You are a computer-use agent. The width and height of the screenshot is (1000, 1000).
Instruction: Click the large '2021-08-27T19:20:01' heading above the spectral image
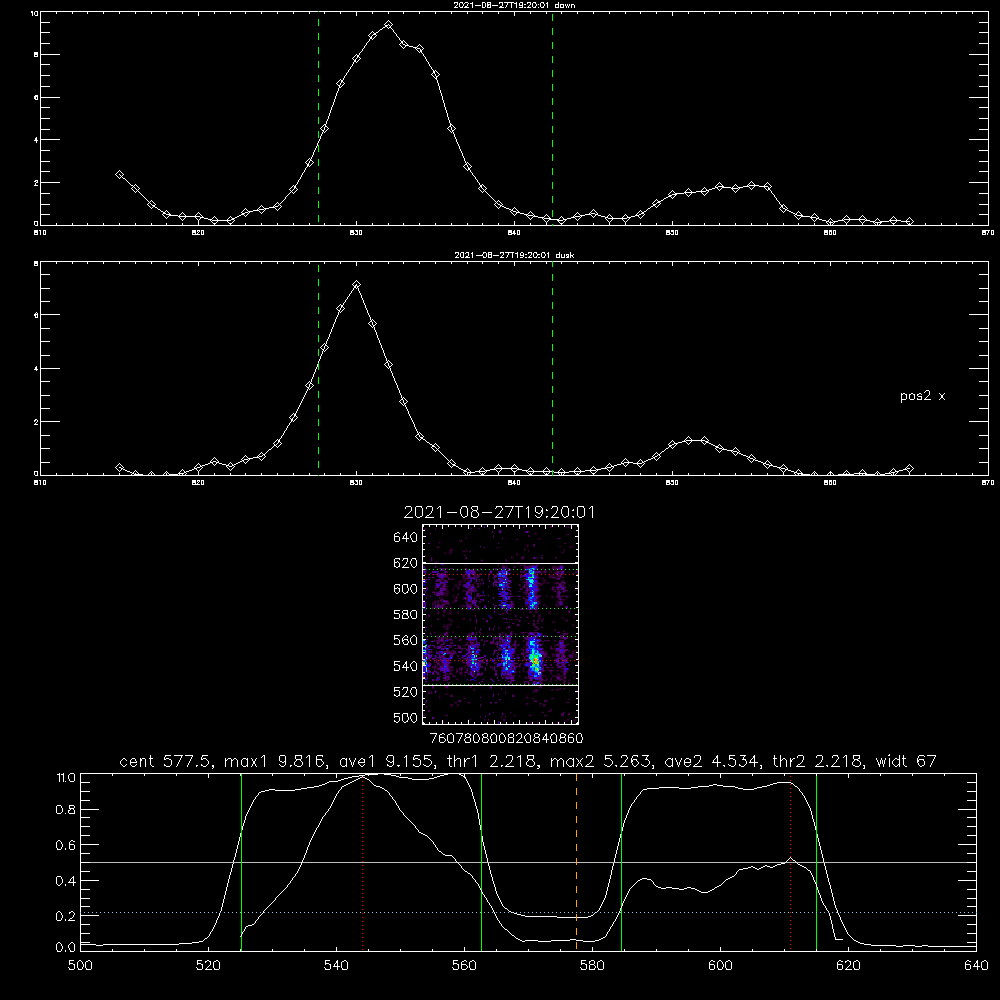(x=499, y=512)
